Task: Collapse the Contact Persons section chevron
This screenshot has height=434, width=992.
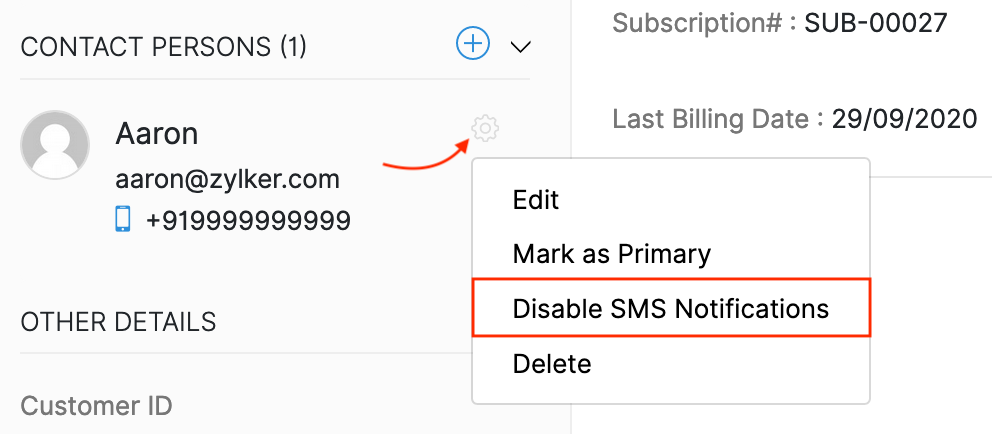Action: click(x=519, y=46)
